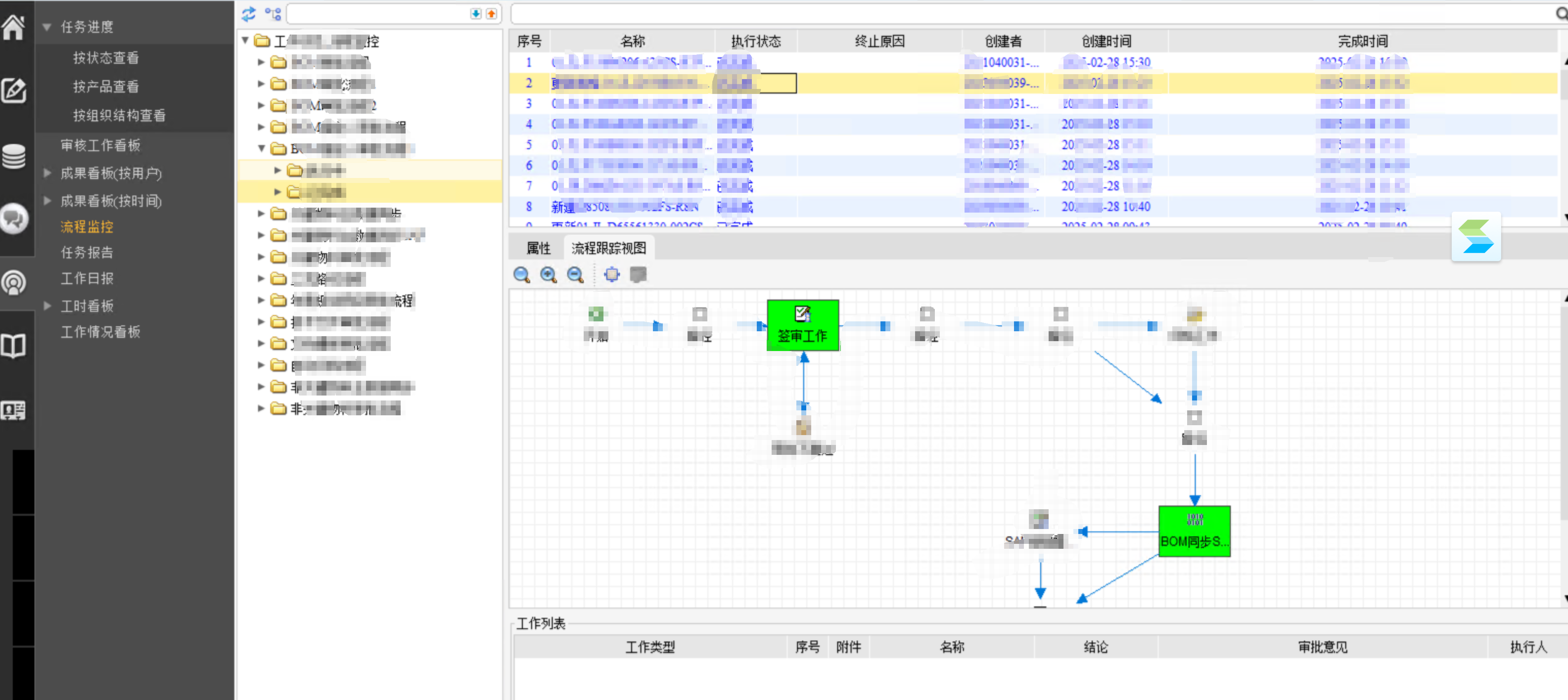Click the fit-to-window icon in diagram toolbar
The image size is (1568, 700).
click(612, 275)
